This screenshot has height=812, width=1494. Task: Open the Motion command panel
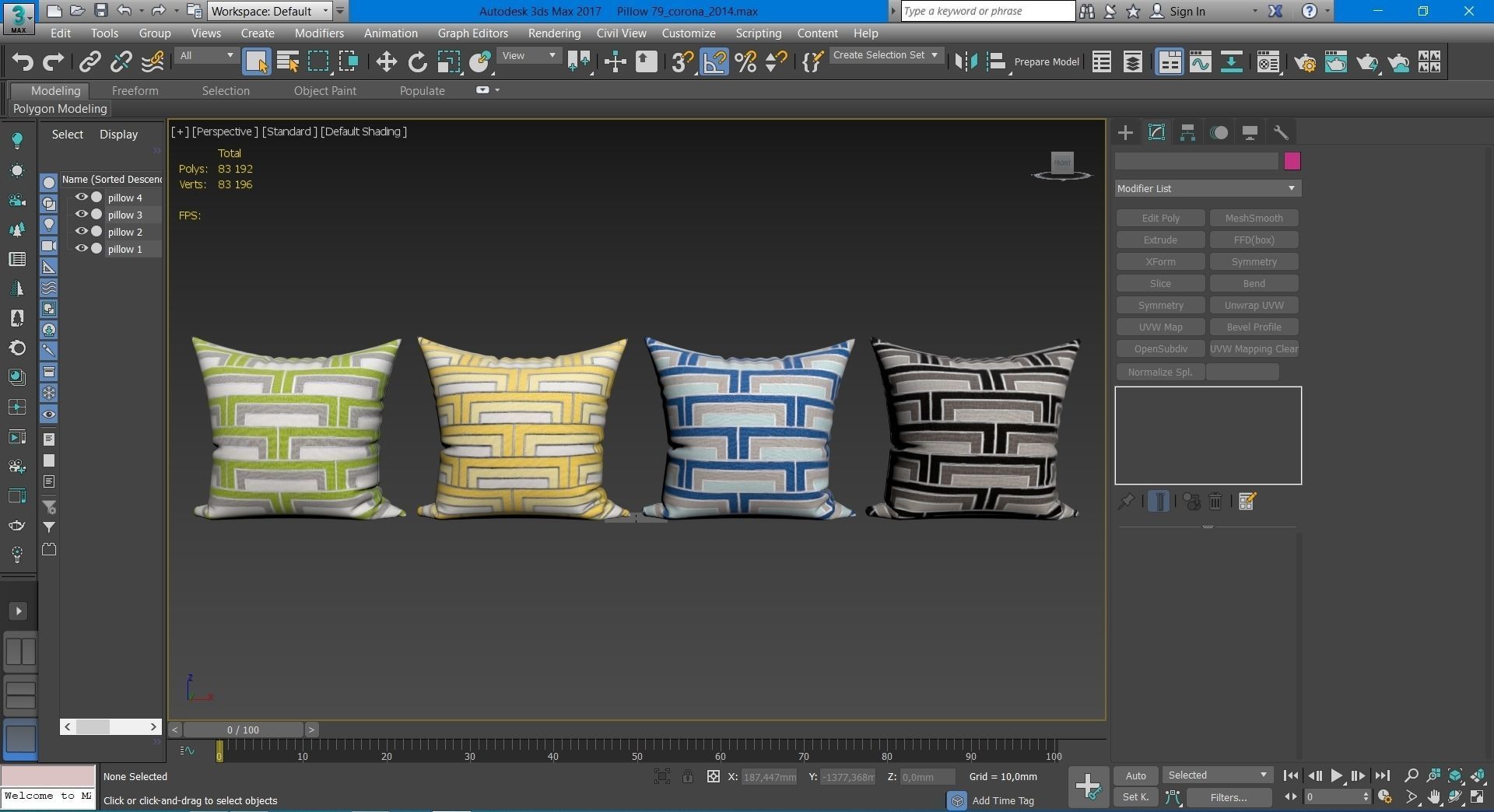point(1219,133)
